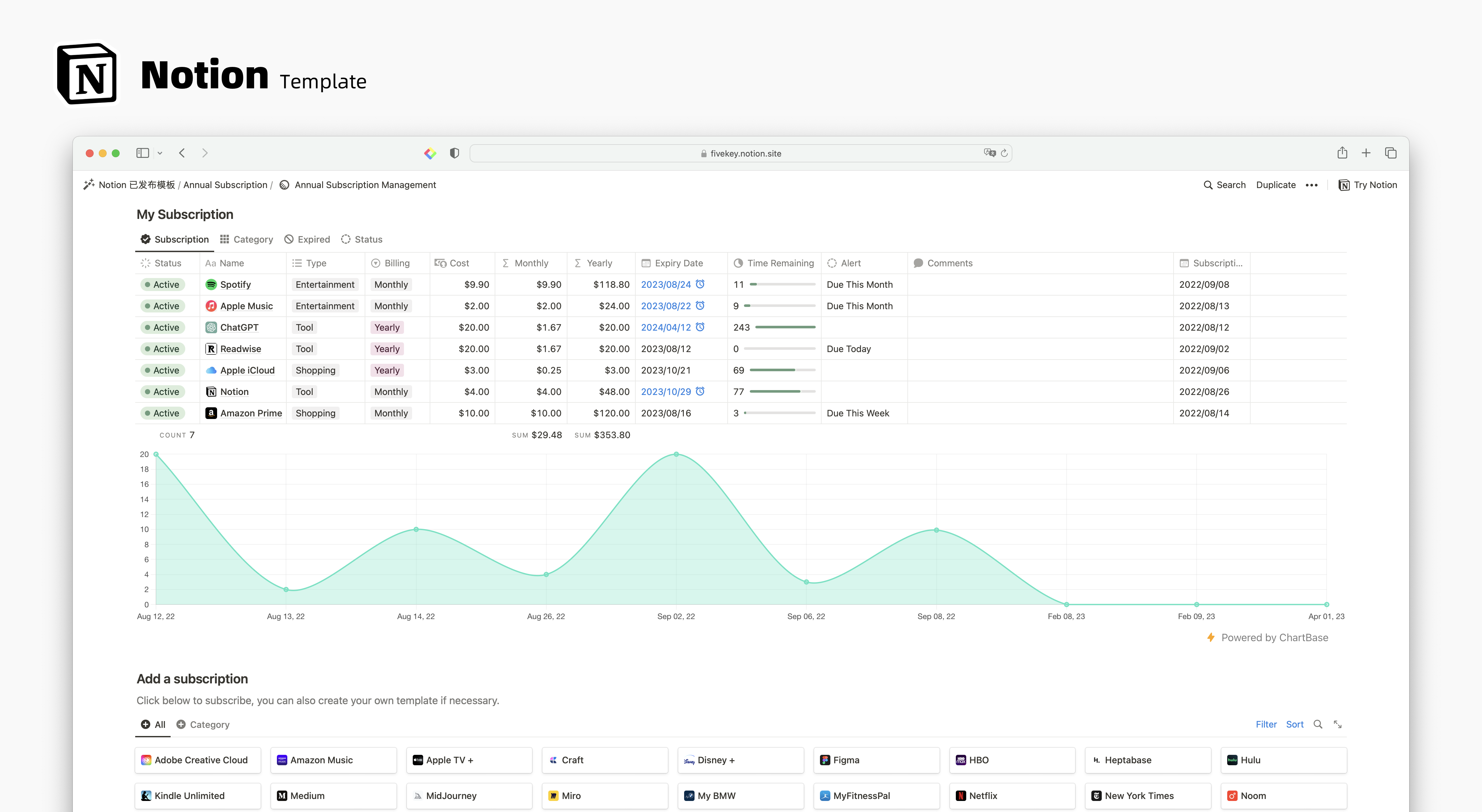Click the gallery search magnifier icon
The image size is (1482, 812).
pyautogui.click(x=1318, y=724)
